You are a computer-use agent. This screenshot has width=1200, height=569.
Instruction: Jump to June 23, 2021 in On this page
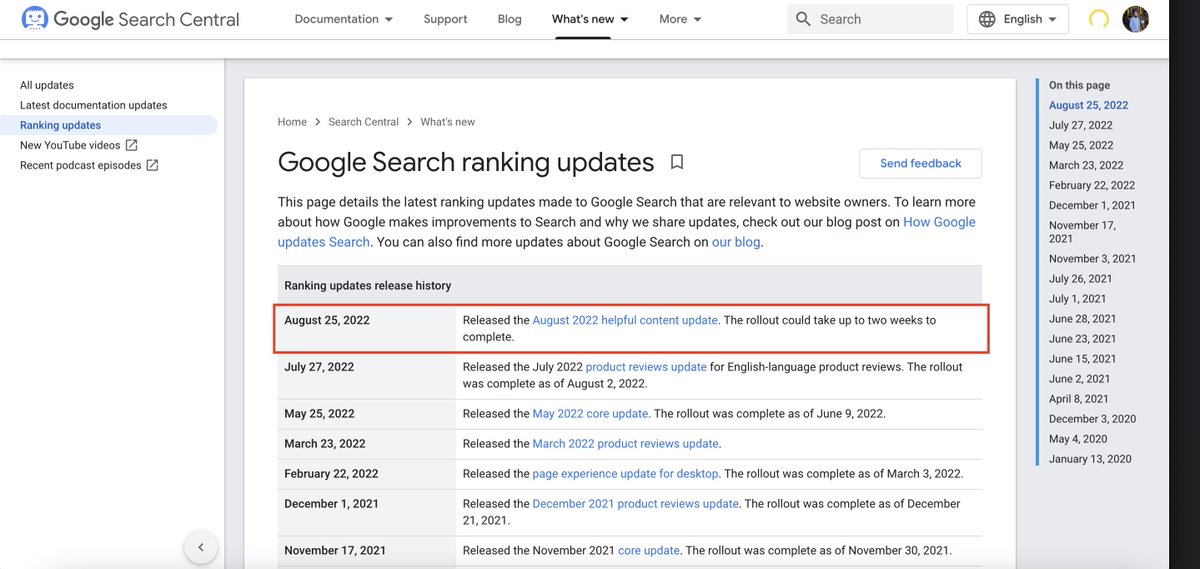[1083, 338]
